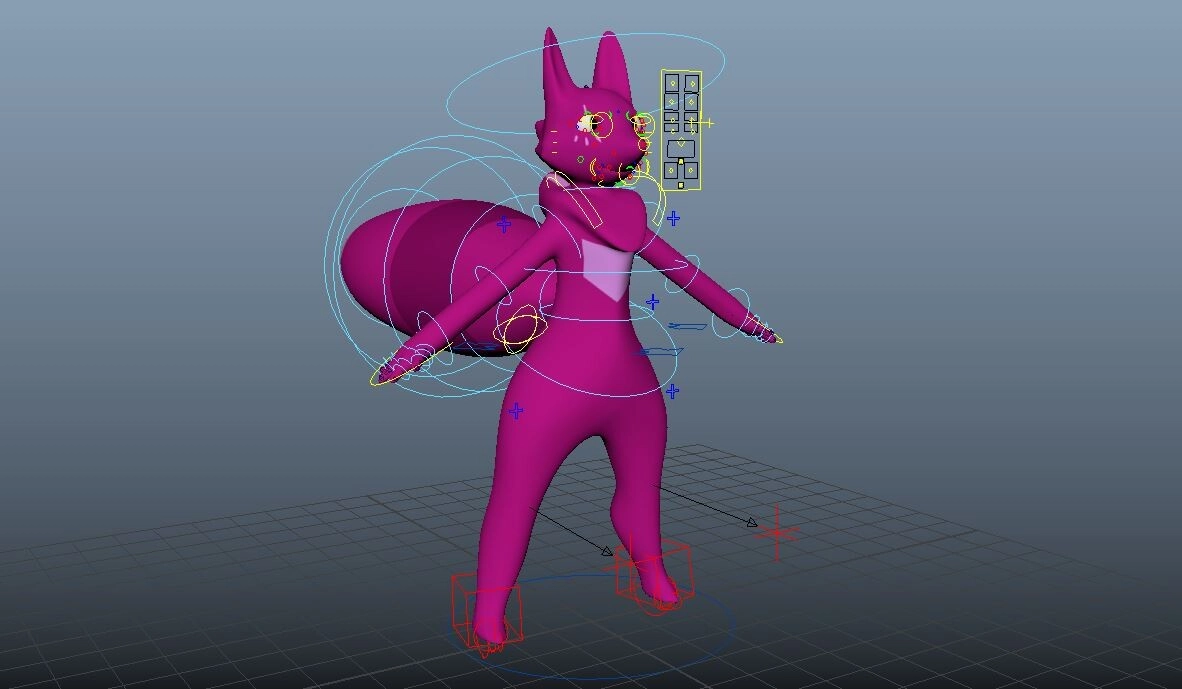Click the red cross locator on the grid
1182x689 pixels.
(x=777, y=533)
